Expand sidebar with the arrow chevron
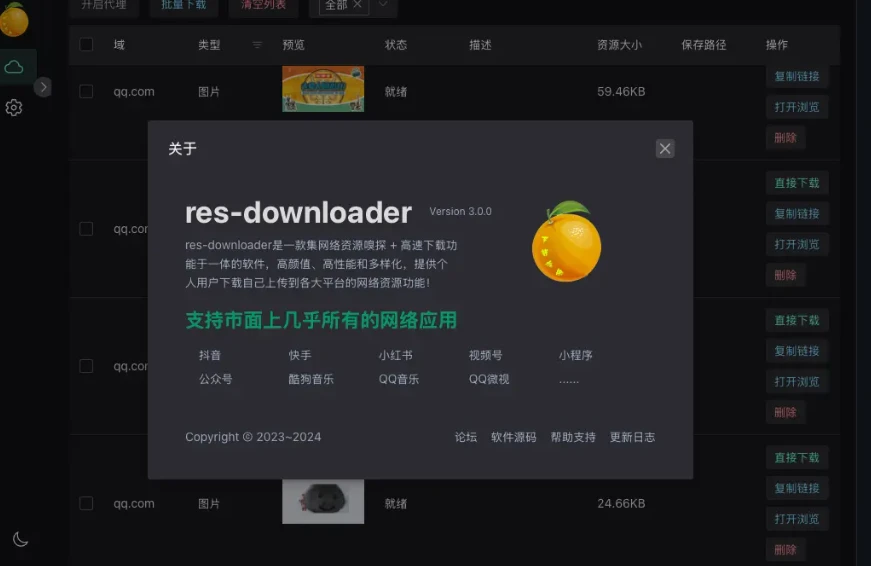Image resolution: width=871 pixels, height=566 pixels. 43,87
